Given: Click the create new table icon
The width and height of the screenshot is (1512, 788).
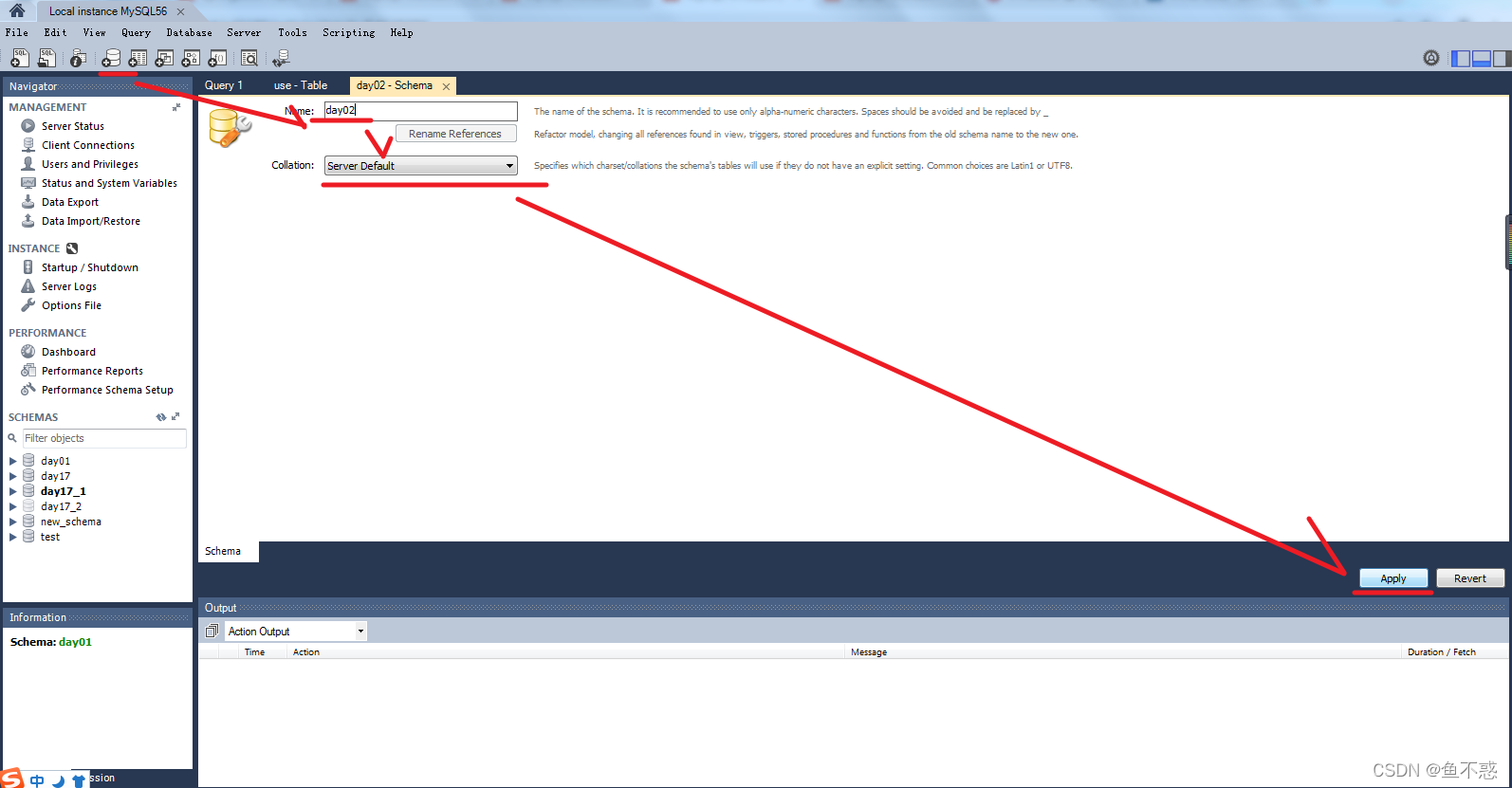Looking at the screenshot, I should (138, 59).
